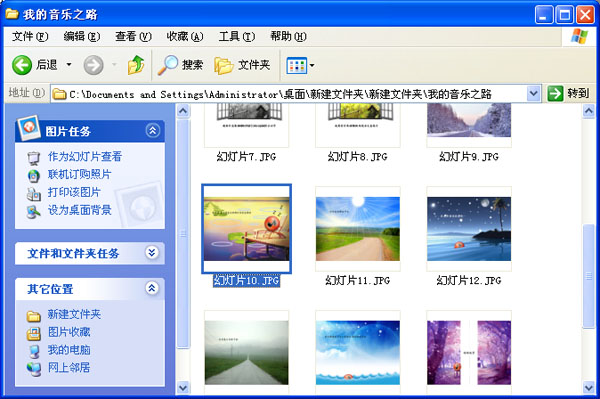Click the 幻灯片11.JPG file name label

pyautogui.click(x=358, y=280)
